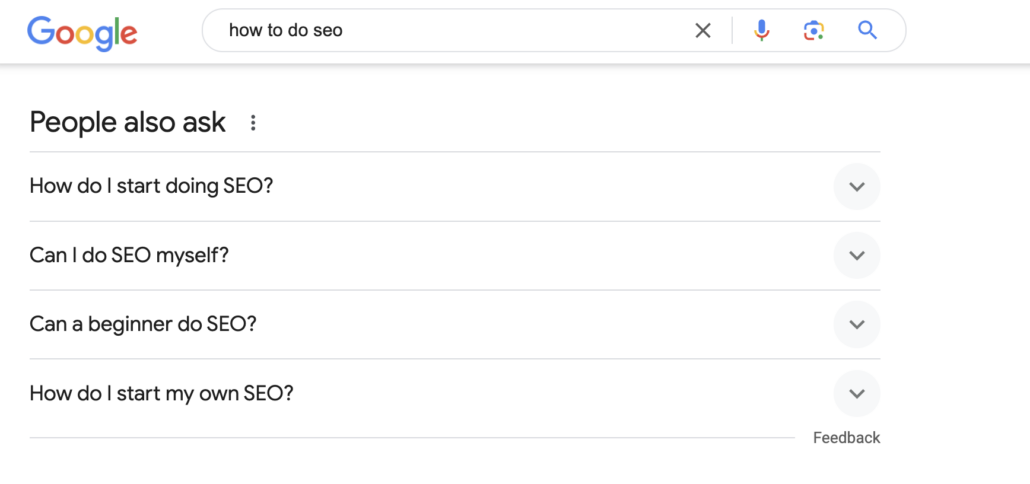This screenshot has width=1030, height=484.
Task: Select the "Can a beginner do SEO?" question text
Action: (143, 324)
